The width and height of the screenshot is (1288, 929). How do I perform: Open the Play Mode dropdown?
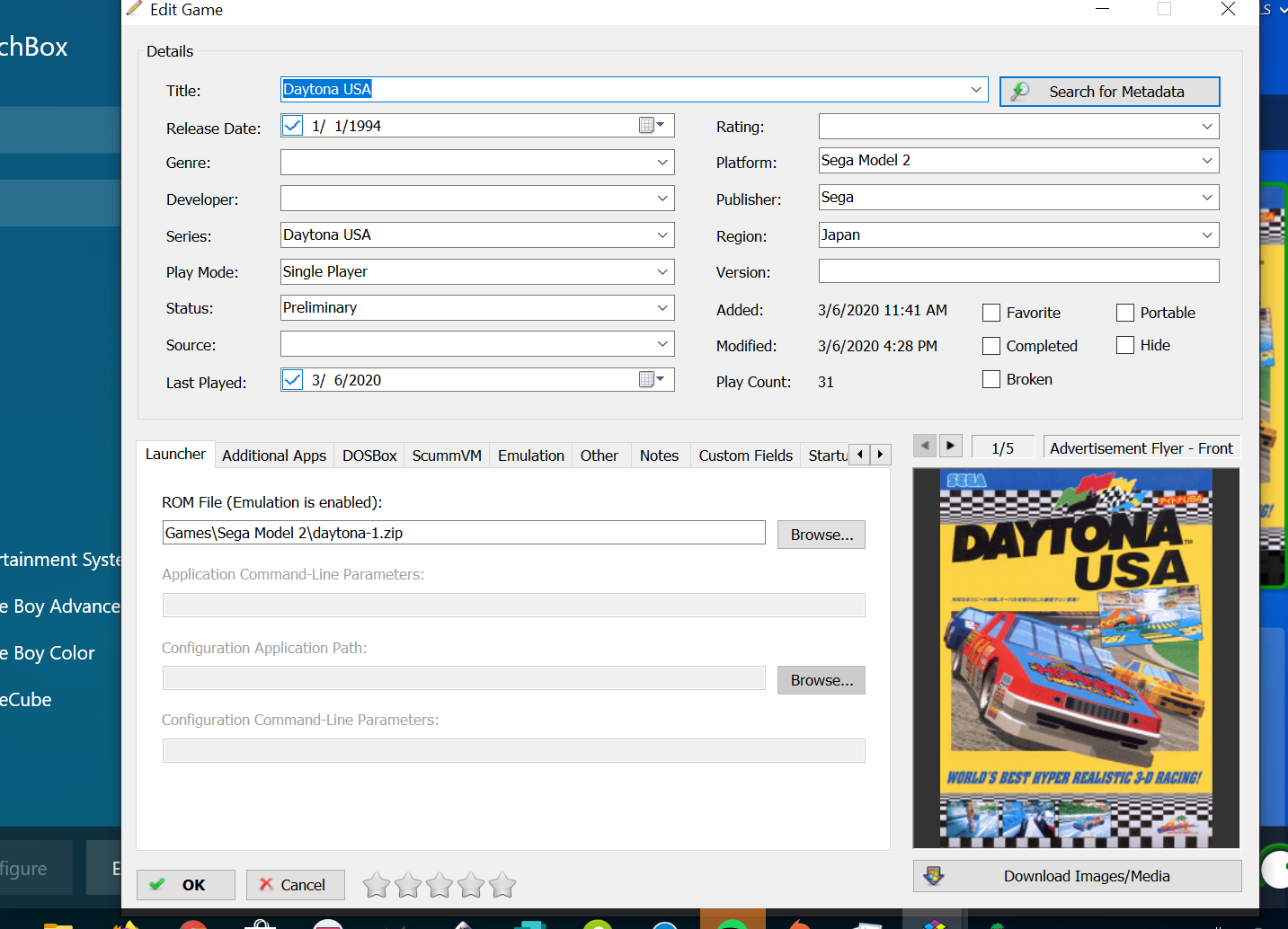[662, 272]
